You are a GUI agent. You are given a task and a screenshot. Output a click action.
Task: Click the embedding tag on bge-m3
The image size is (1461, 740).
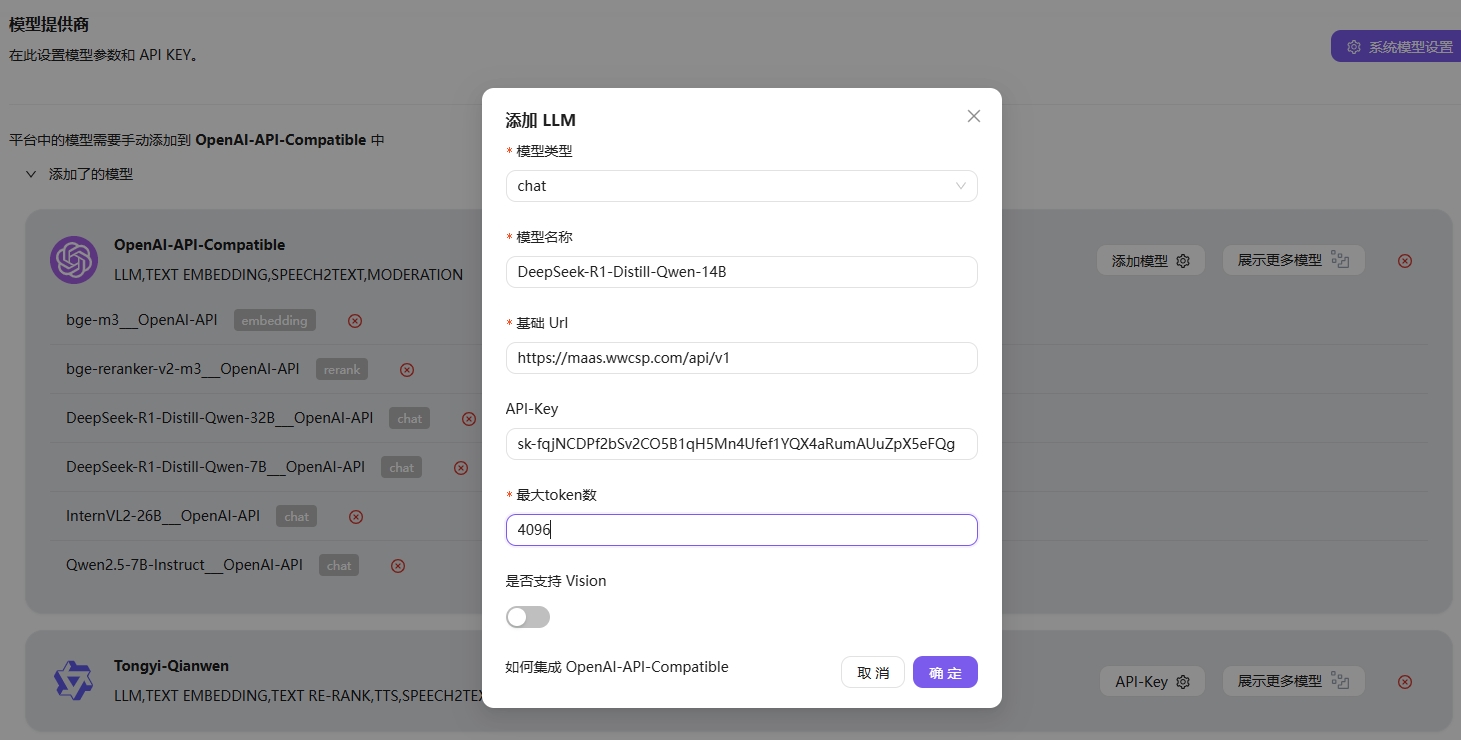tap(275, 320)
